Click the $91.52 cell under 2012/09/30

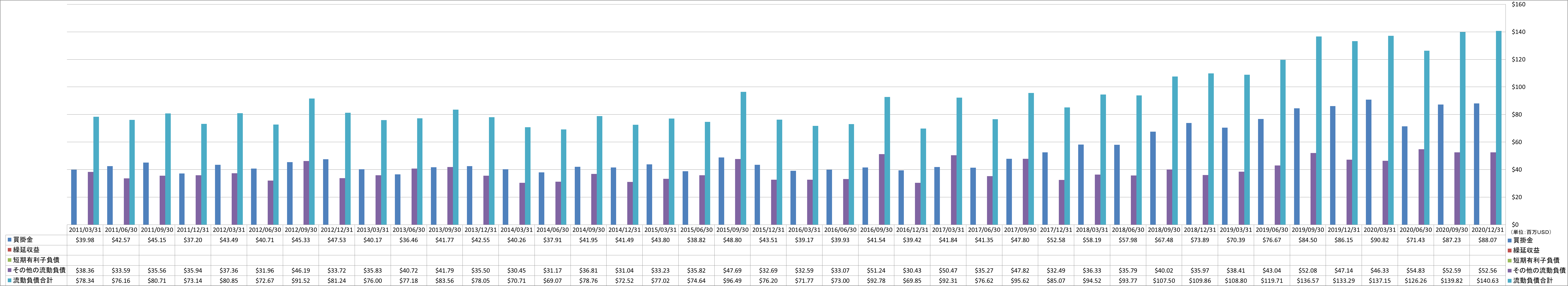[x=301, y=280]
